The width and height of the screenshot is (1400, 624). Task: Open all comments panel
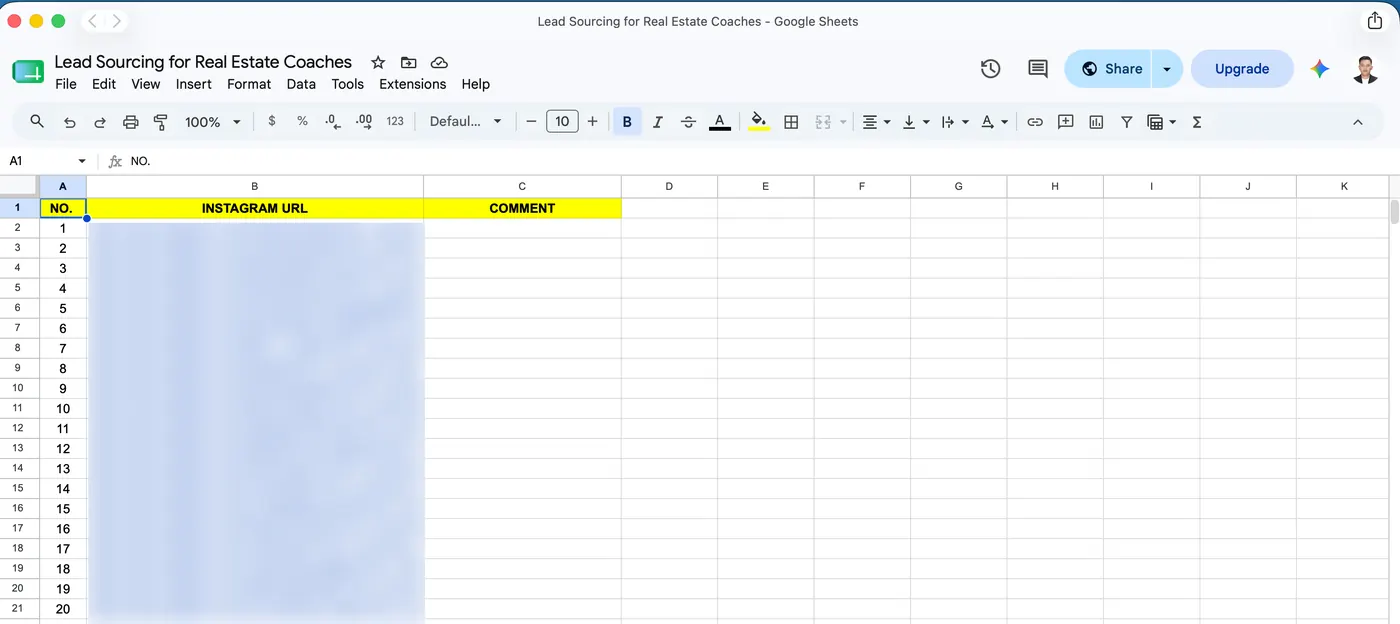coord(1038,69)
